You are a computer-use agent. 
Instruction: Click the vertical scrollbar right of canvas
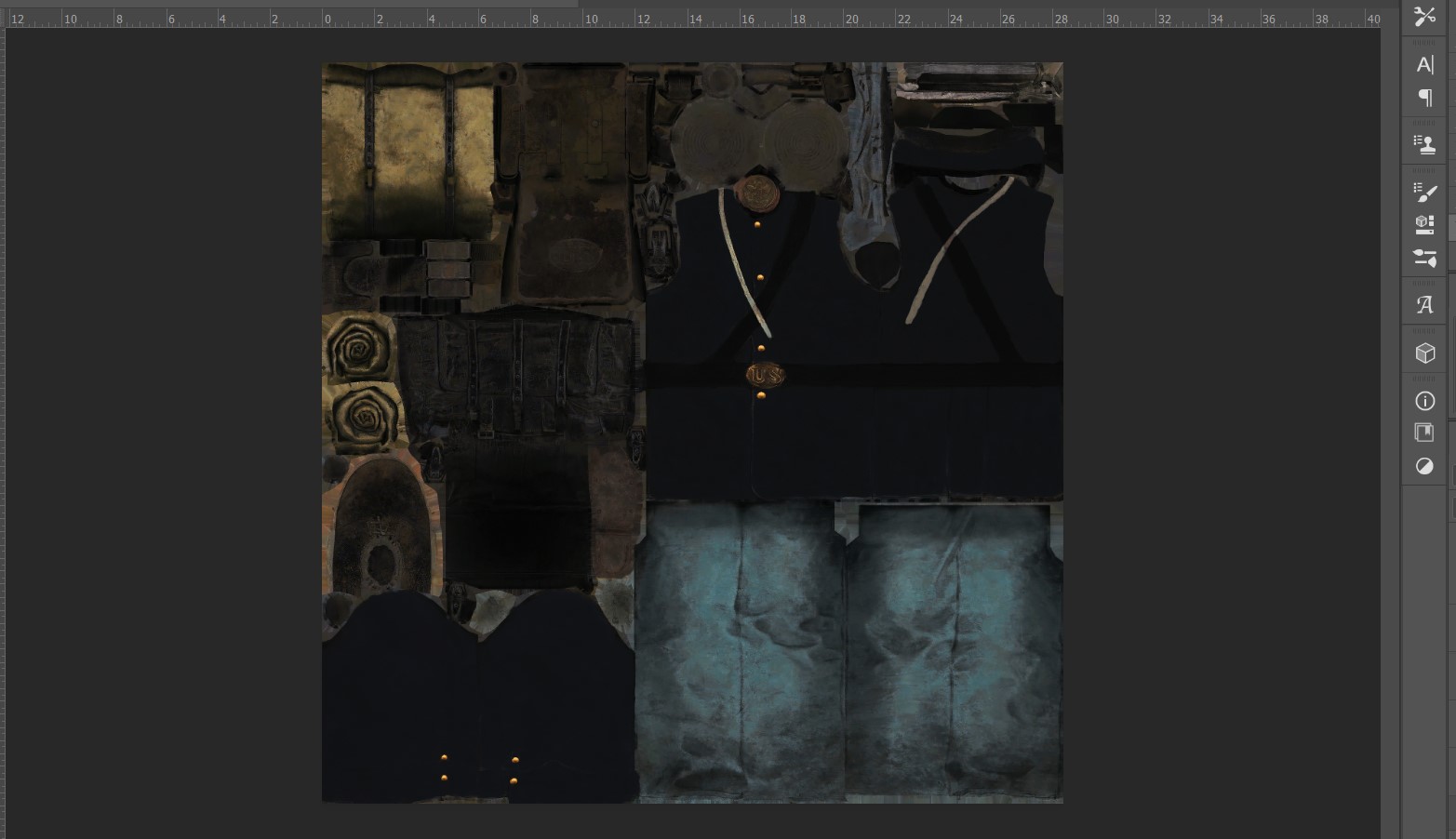[1390, 419]
